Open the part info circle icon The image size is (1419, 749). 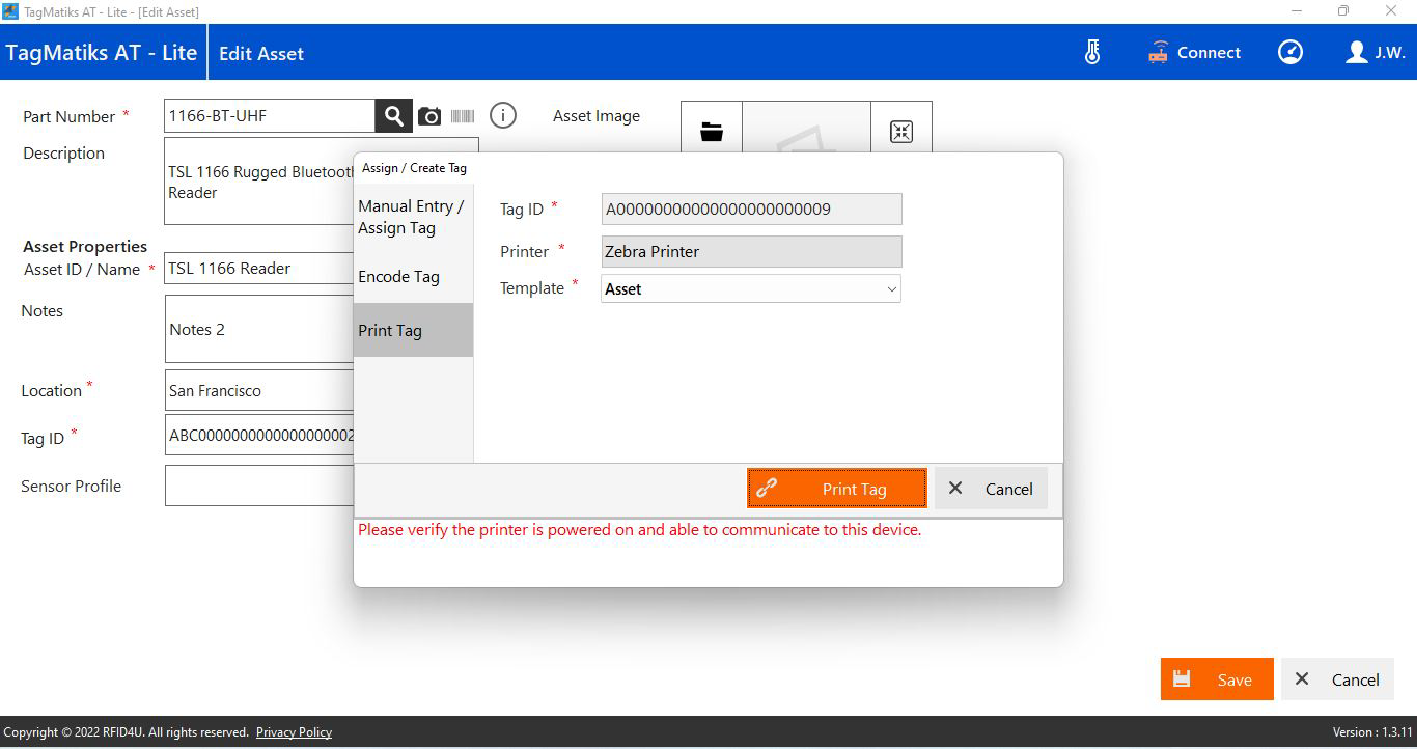(503, 116)
